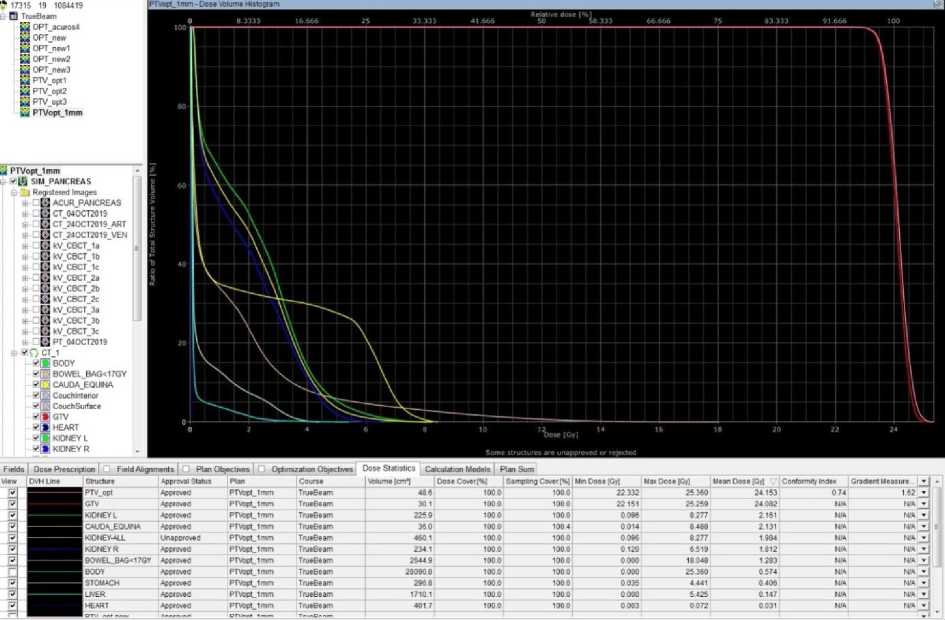Viewport: 945px width, 620px height.
Task: Enable the CT_04OCT2019 registered image checkbox
Action: pyautogui.click(x=37, y=213)
